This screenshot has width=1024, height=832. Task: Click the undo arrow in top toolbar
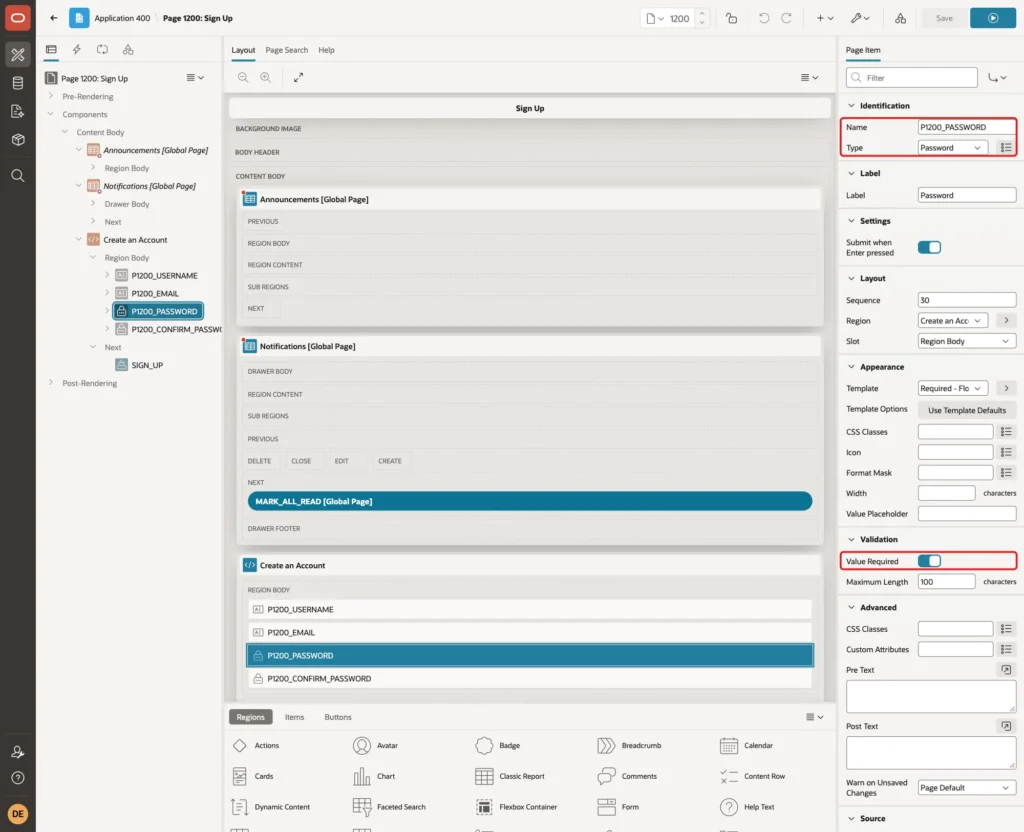pos(763,18)
